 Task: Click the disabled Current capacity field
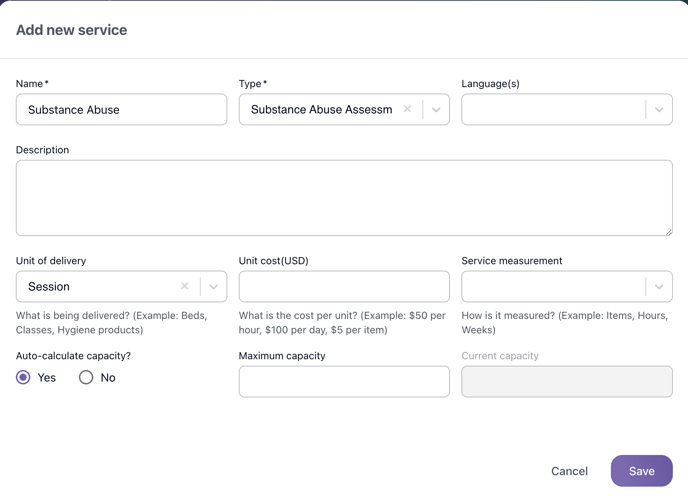coord(567,381)
